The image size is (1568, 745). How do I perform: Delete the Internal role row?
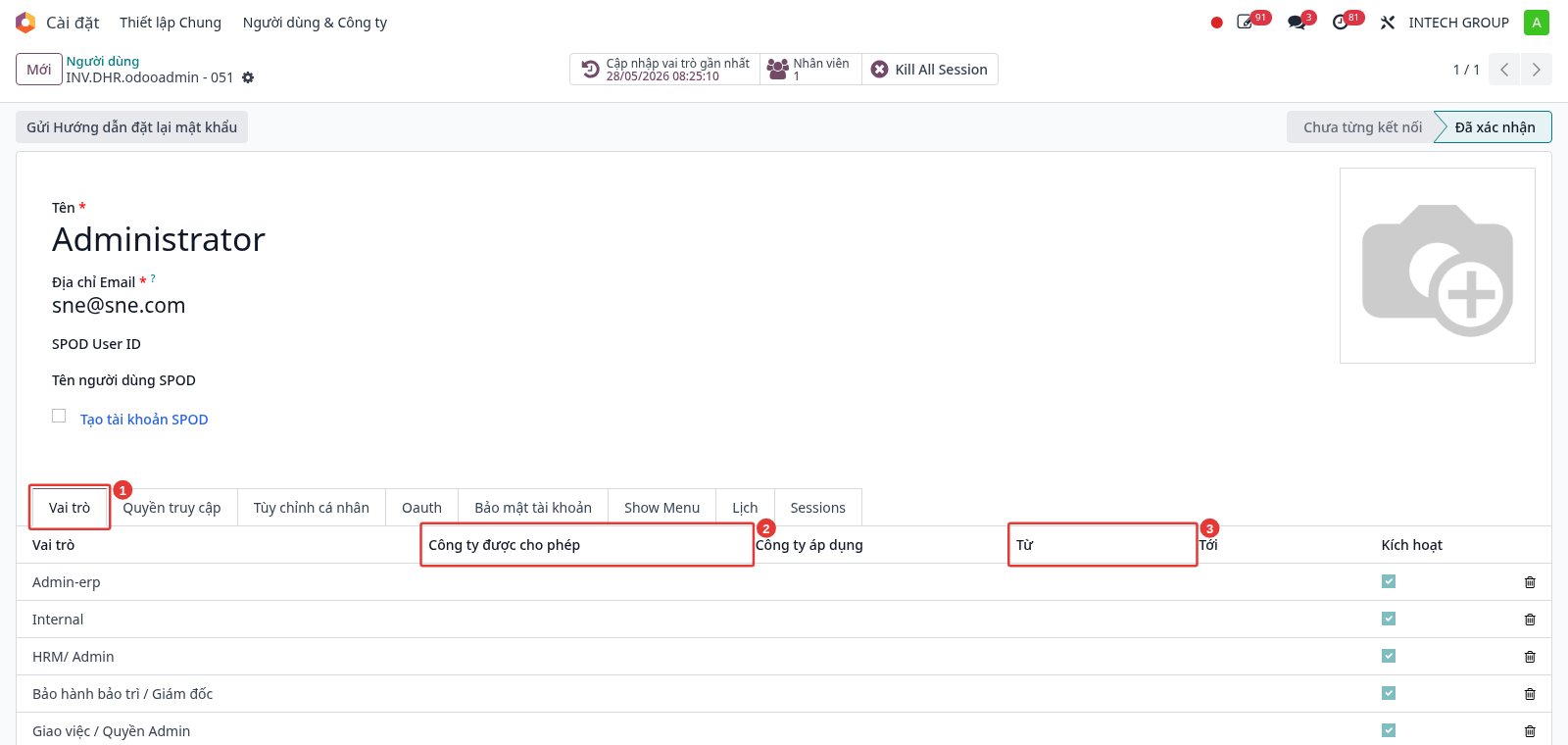coord(1530,620)
